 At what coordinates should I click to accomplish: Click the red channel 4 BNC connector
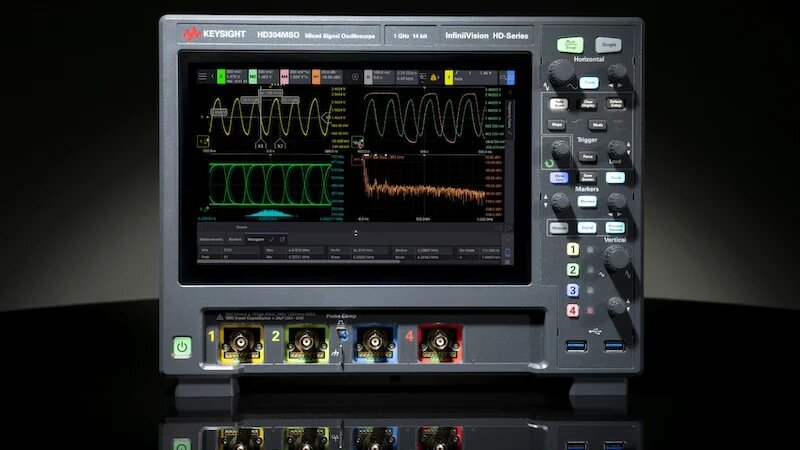click(x=440, y=343)
